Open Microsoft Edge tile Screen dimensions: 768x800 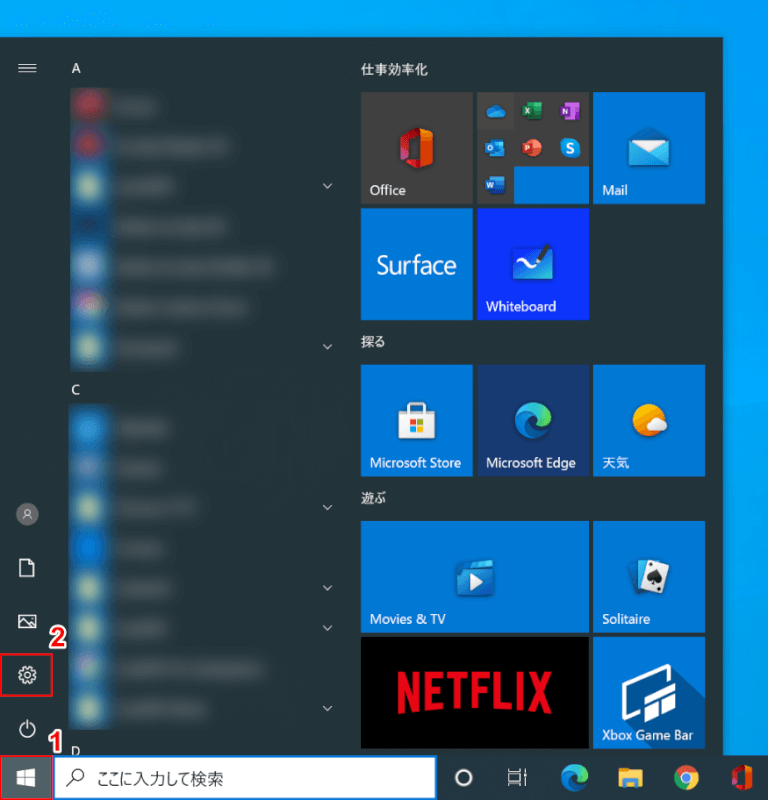[532, 420]
